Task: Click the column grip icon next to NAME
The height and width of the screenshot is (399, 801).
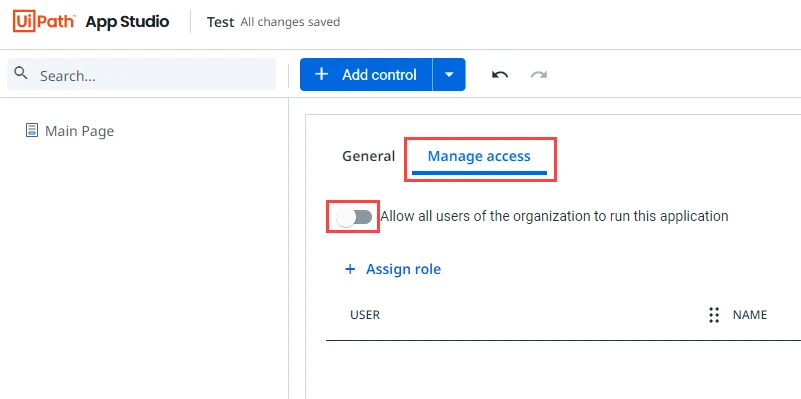Action: click(714, 315)
